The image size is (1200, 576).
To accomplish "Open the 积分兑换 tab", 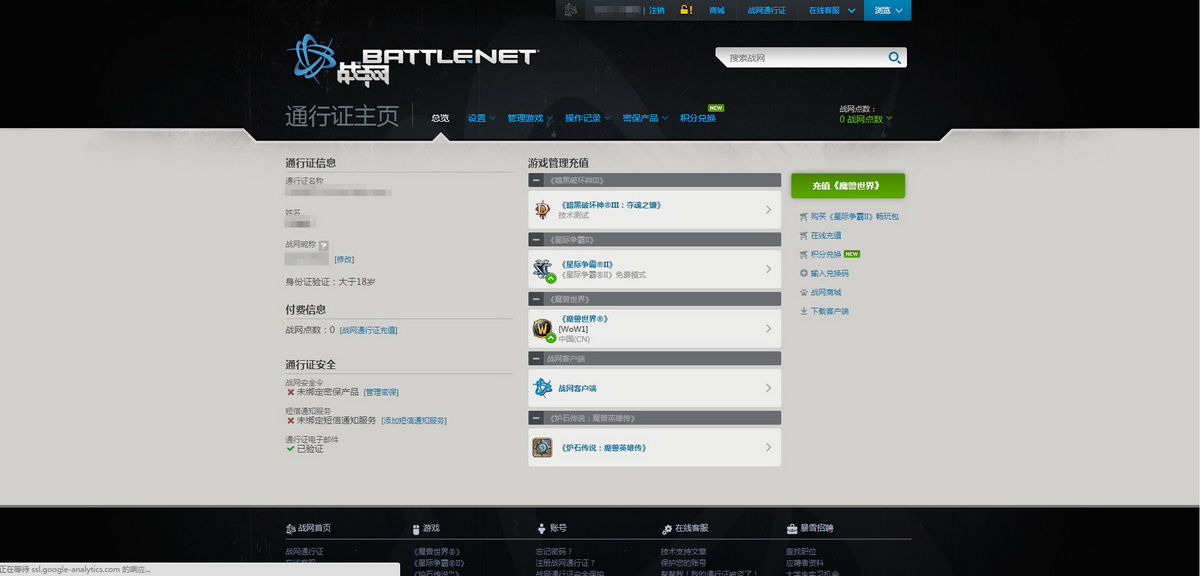I will pyautogui.click(x=698, y=118).
